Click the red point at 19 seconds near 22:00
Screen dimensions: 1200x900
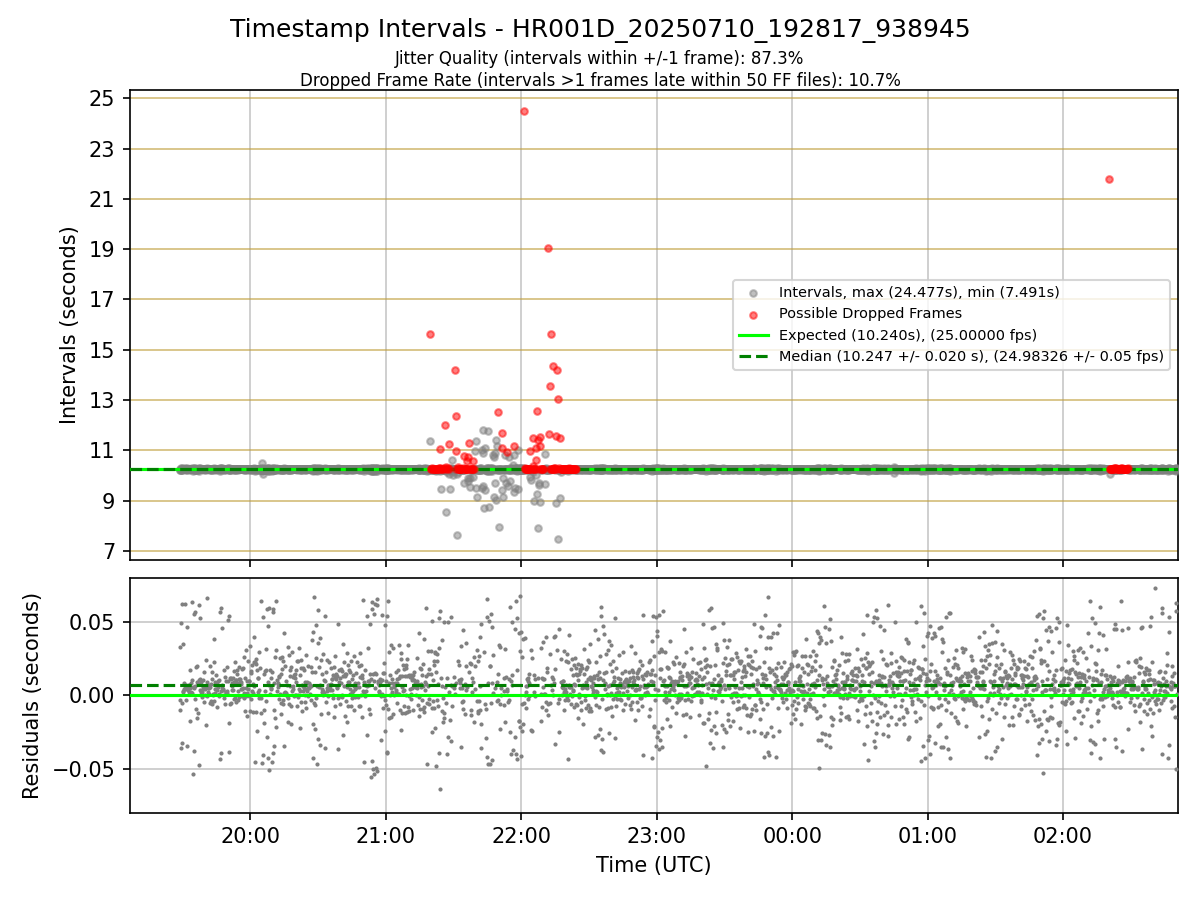point(548,248)
